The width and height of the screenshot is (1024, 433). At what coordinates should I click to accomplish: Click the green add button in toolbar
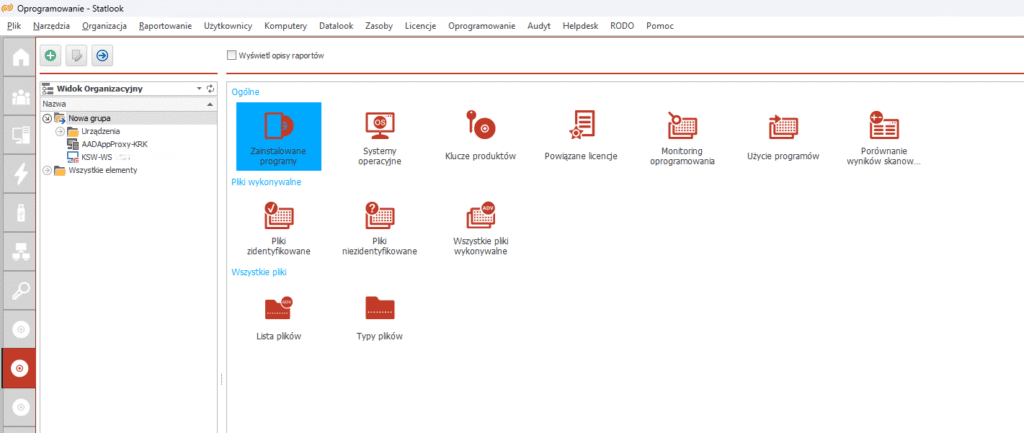pyautogui.click(x=50, y=55)
